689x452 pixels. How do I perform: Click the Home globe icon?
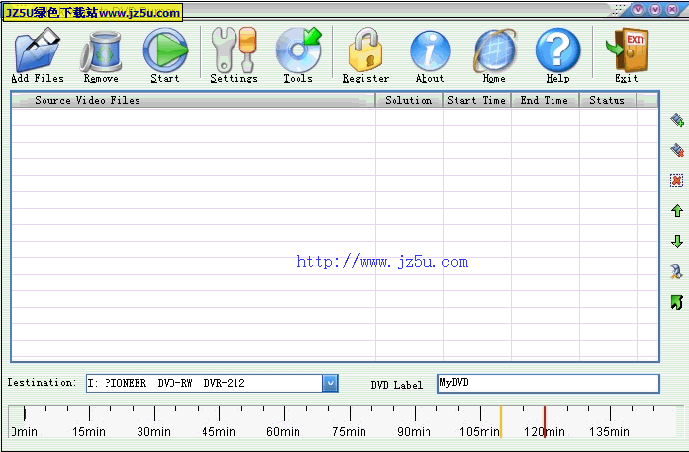(494, 50)
